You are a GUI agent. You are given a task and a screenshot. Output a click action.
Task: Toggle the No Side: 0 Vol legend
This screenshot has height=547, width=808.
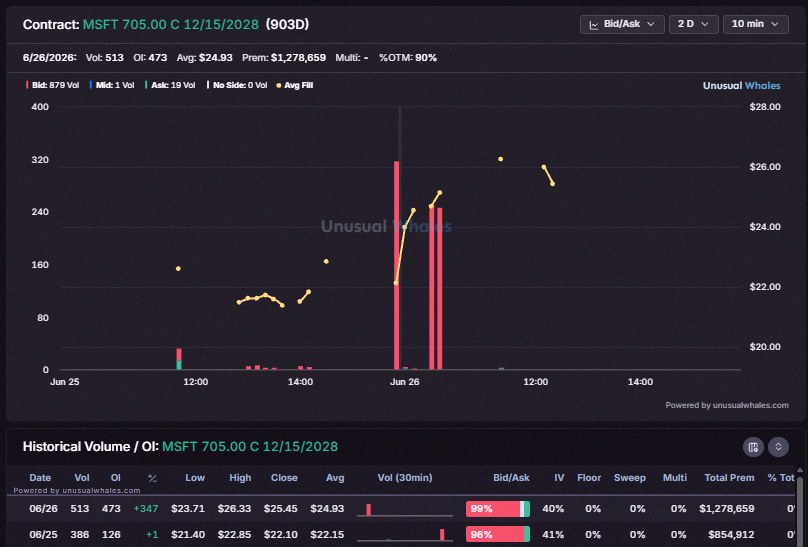pyautogui.click(x=237, y=86)
